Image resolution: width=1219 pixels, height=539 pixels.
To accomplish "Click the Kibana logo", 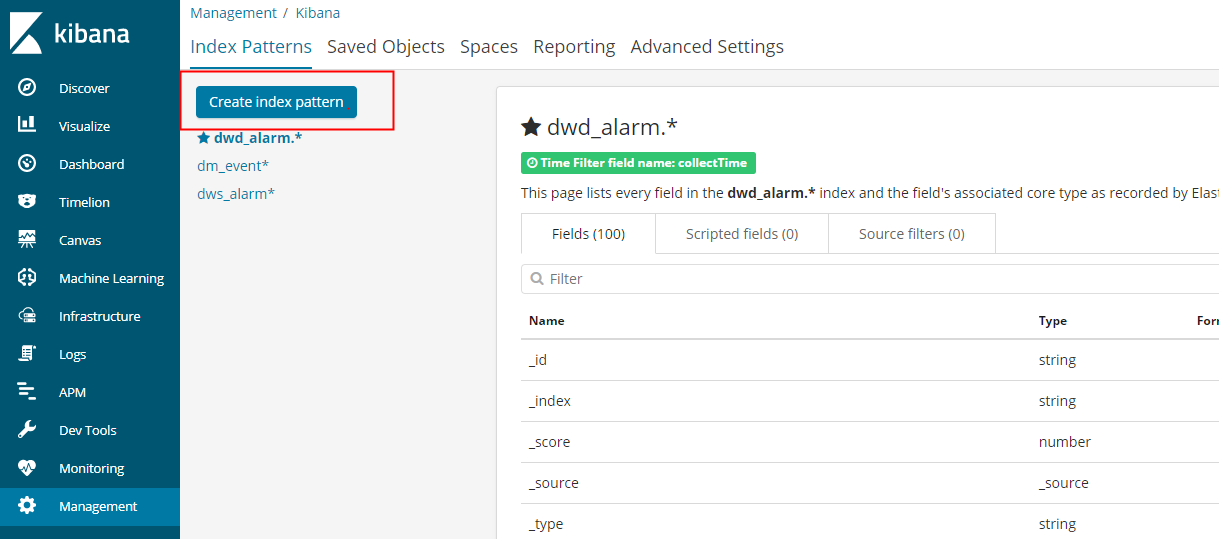I will (x=70, y=33).
